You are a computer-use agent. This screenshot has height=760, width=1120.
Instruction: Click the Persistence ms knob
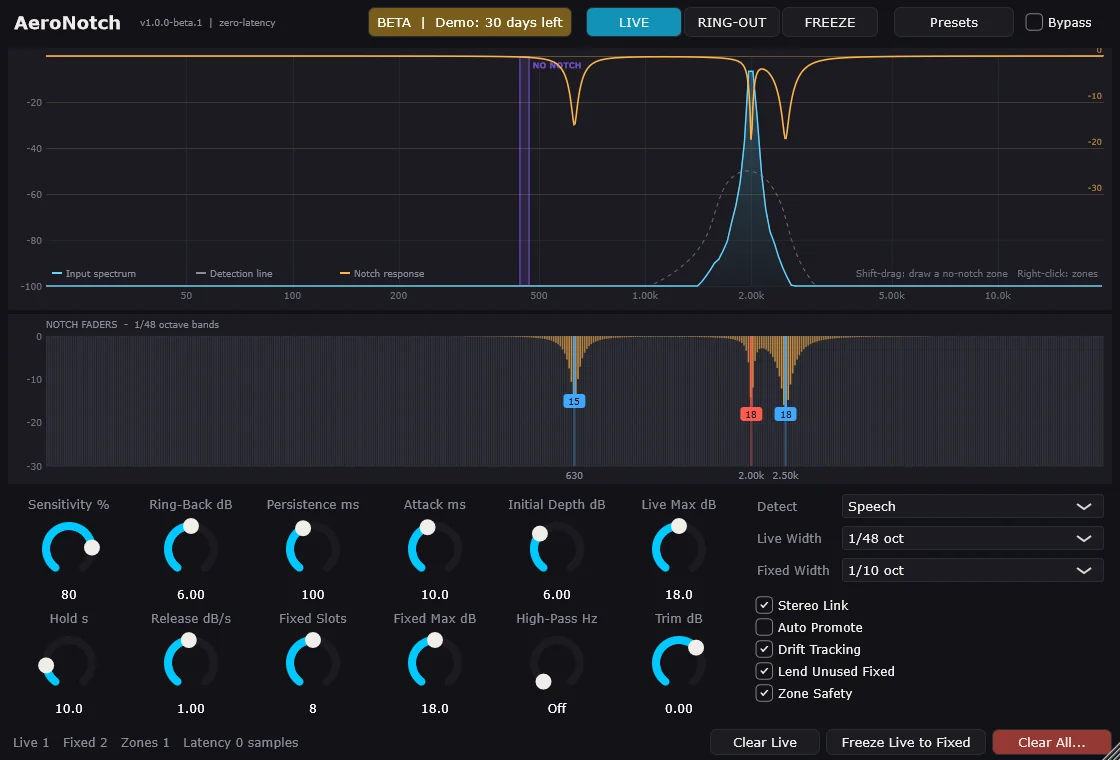313,549
